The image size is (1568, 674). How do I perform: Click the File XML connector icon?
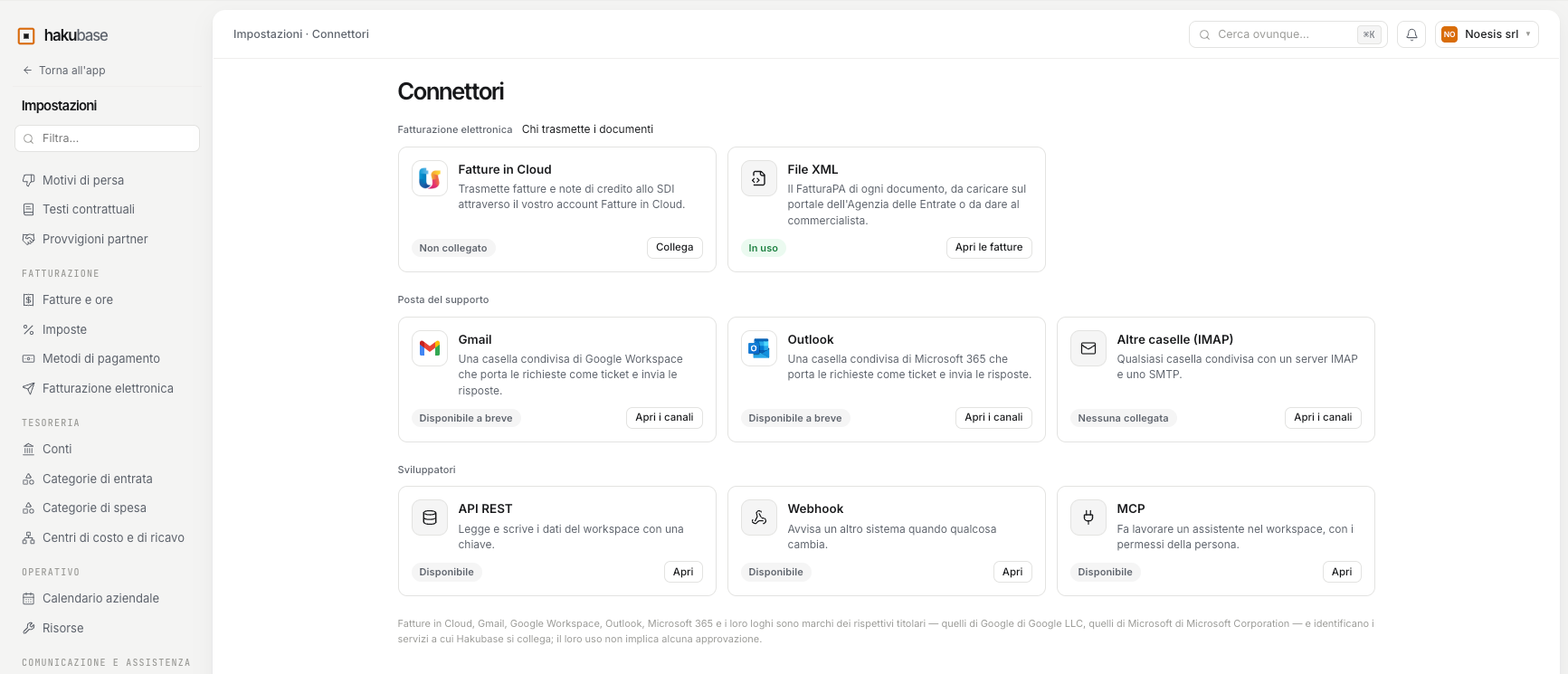[x=759, y=178]
